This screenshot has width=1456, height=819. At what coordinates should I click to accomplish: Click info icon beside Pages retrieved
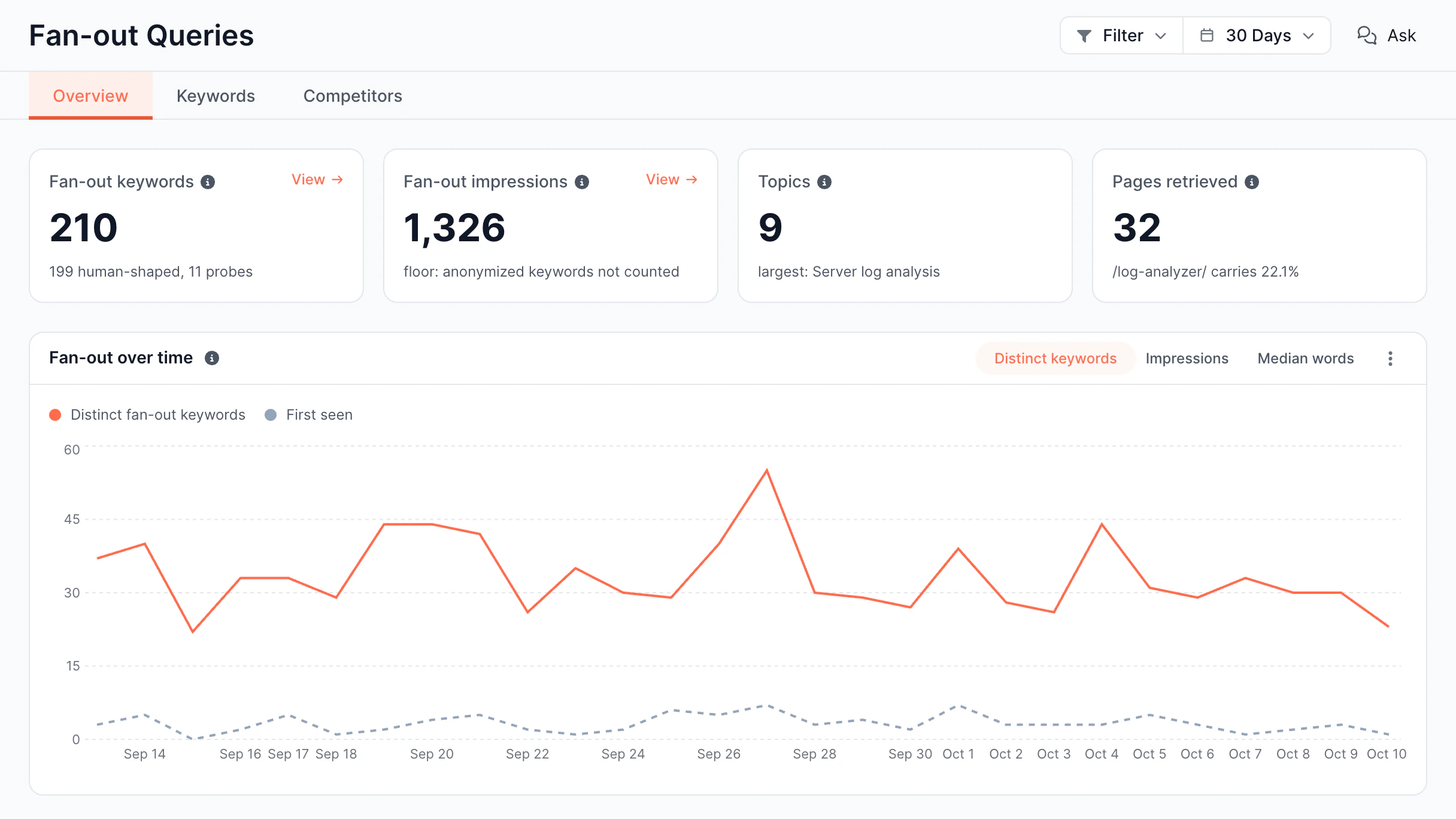1252,182
